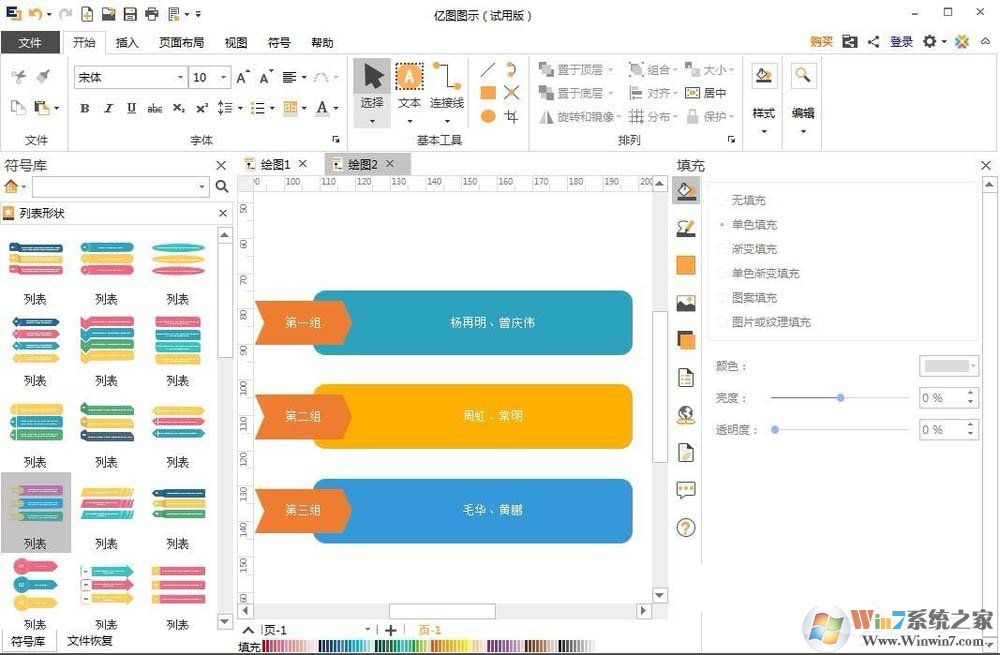Open the comment panel icon on right edge
Image resolution: width=1000 pixels, height=655 pixels.
[685, 490]
